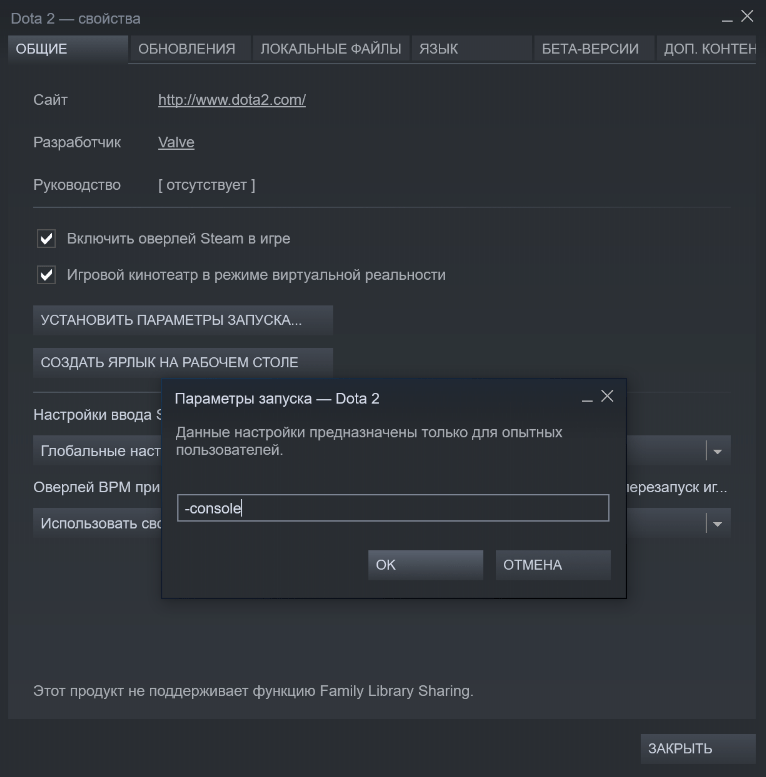
Task: Select the ЯЗЫК tab
Action: 472,49
